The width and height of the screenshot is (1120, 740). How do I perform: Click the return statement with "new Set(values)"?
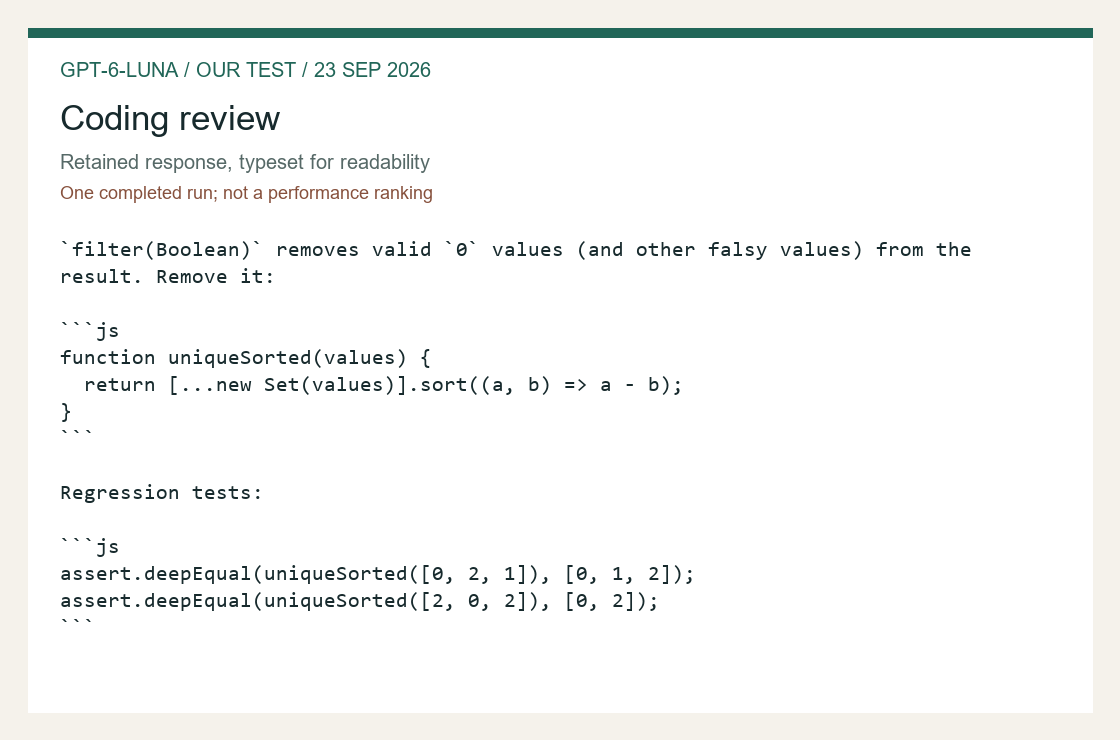(x=383, y=385)
